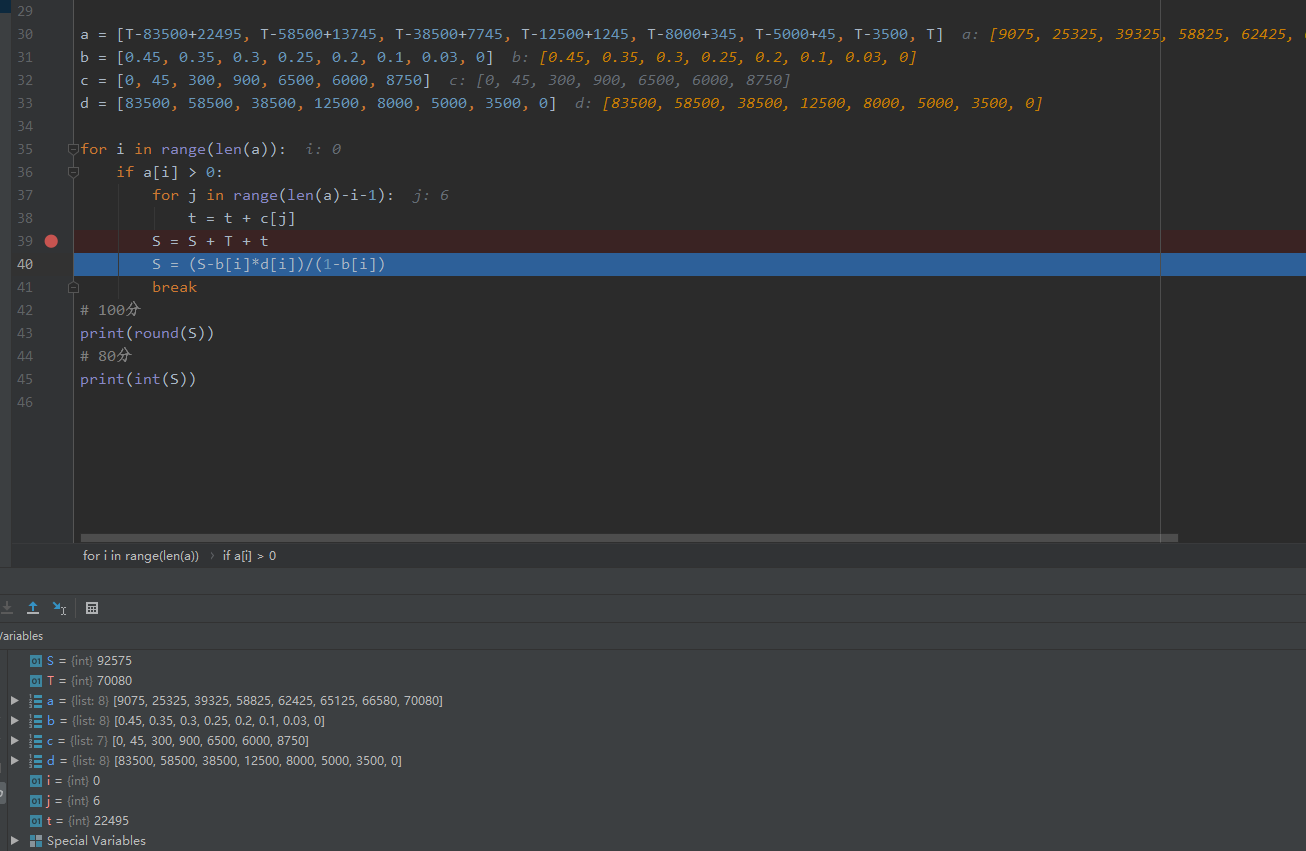Expand the Special Variables node
Viewport: 1306px width, 851px height.
tap(14, 840)
